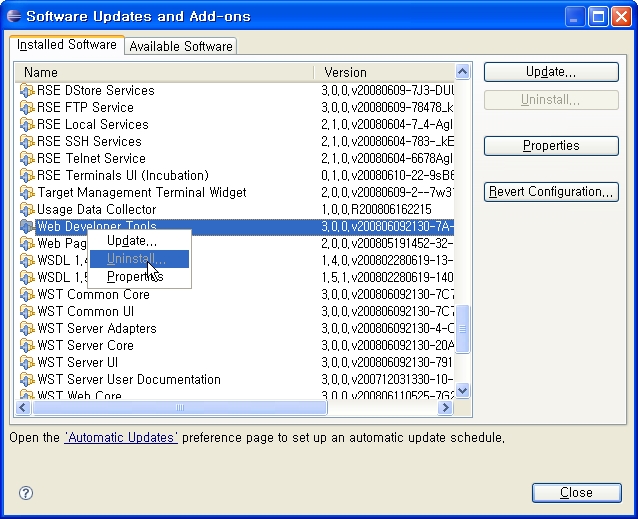Click the Web Page row feature icon
Screen dimensions: 638x519
[27, 244]
